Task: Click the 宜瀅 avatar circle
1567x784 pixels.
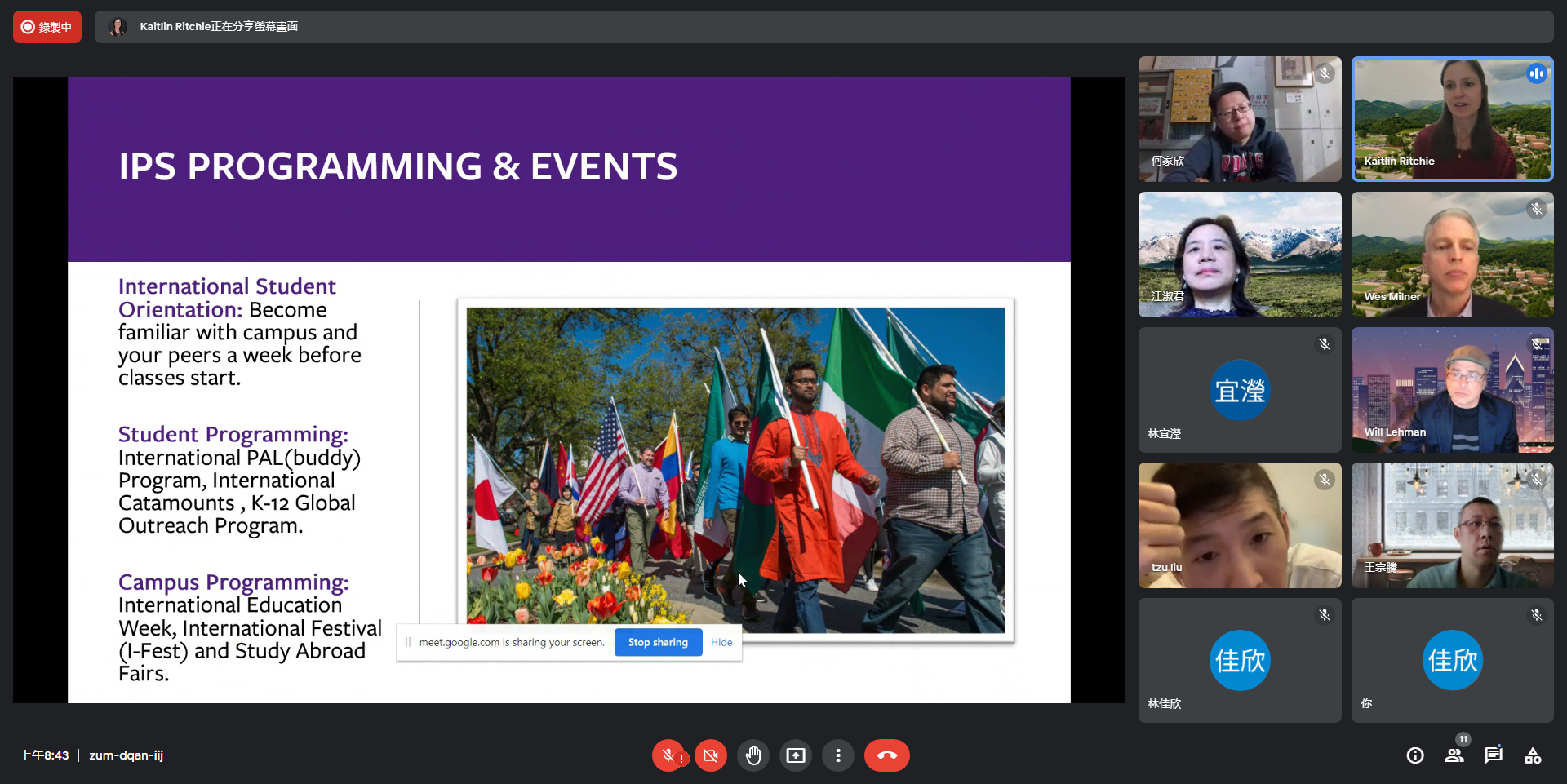Action: [x=1240, y=390]
